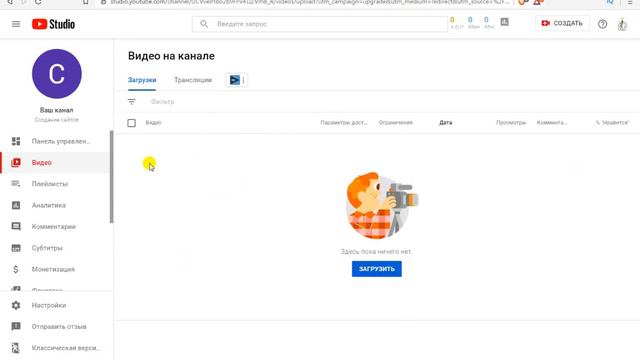The image size is (640, 360).
Task: Open Playlists icon in sidebar
Action: click(x=16, y=184)
